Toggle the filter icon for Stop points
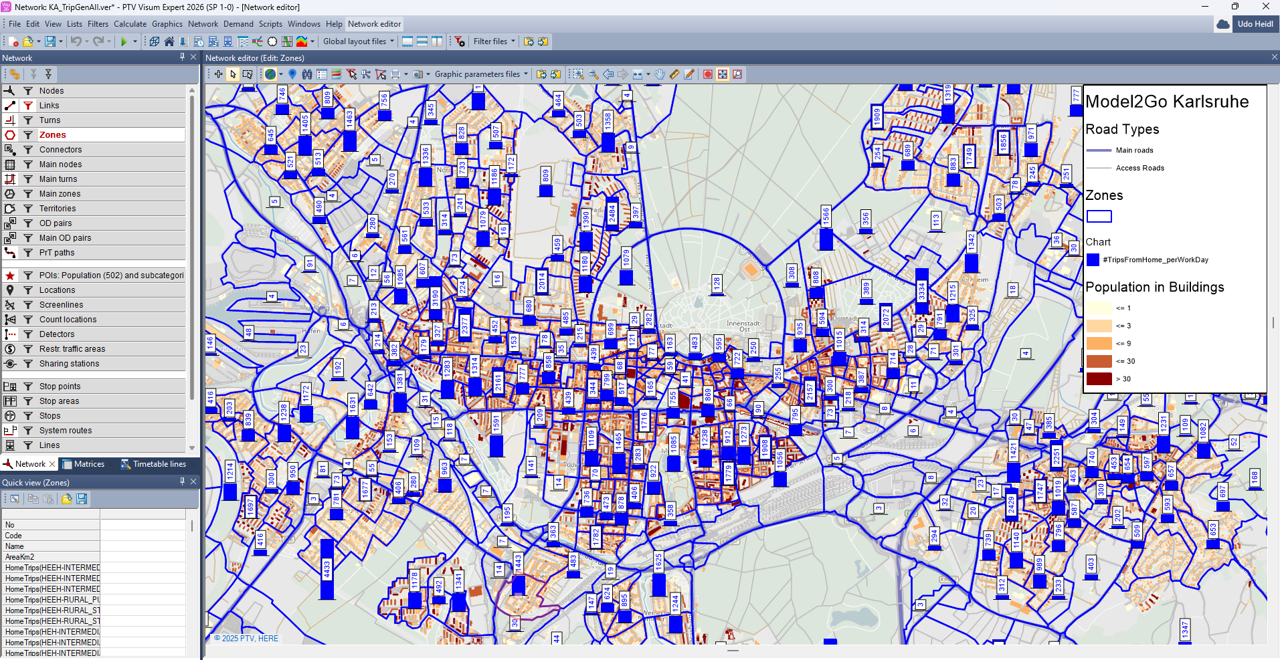 tap(28, 386)
